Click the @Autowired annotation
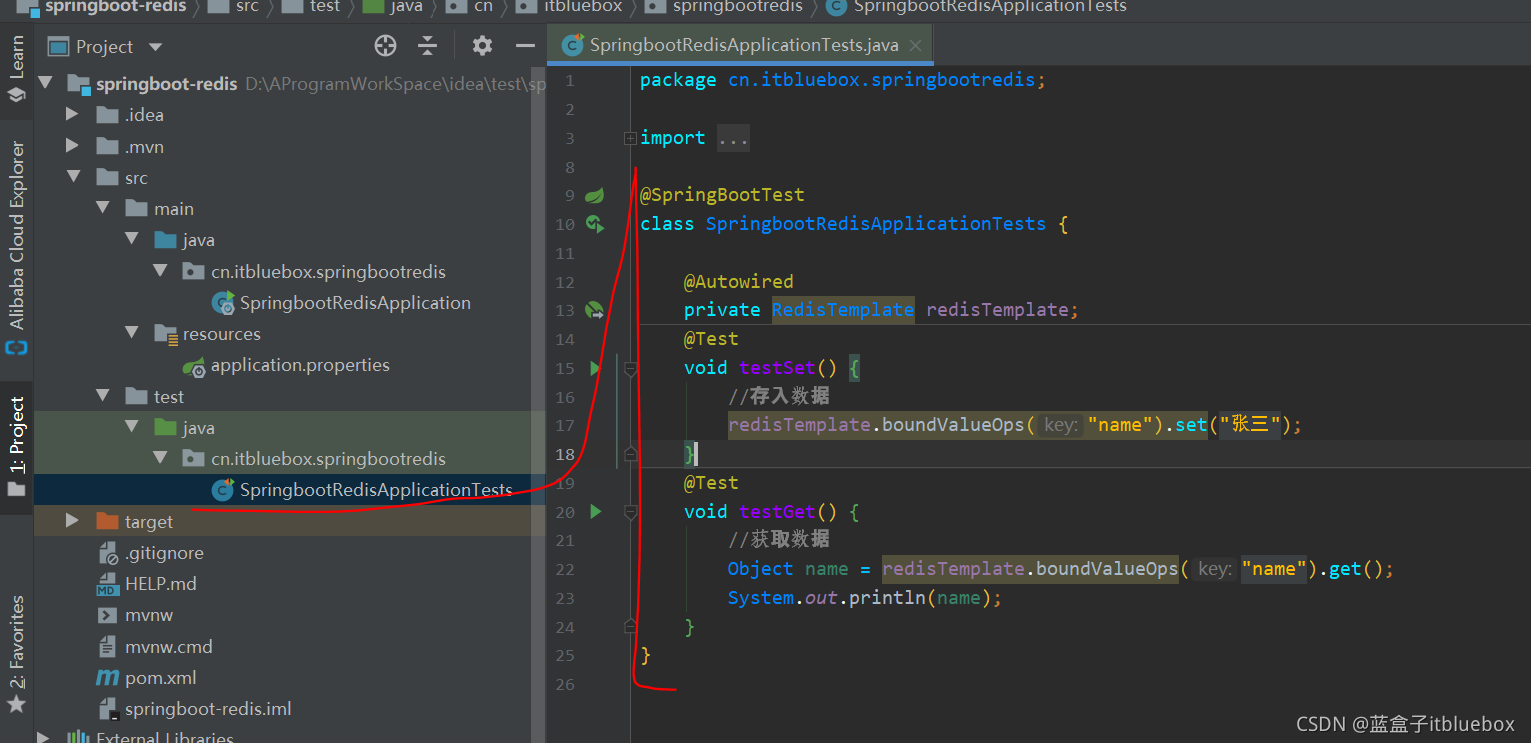1531x743 pixels. click(x=738, y=282)
